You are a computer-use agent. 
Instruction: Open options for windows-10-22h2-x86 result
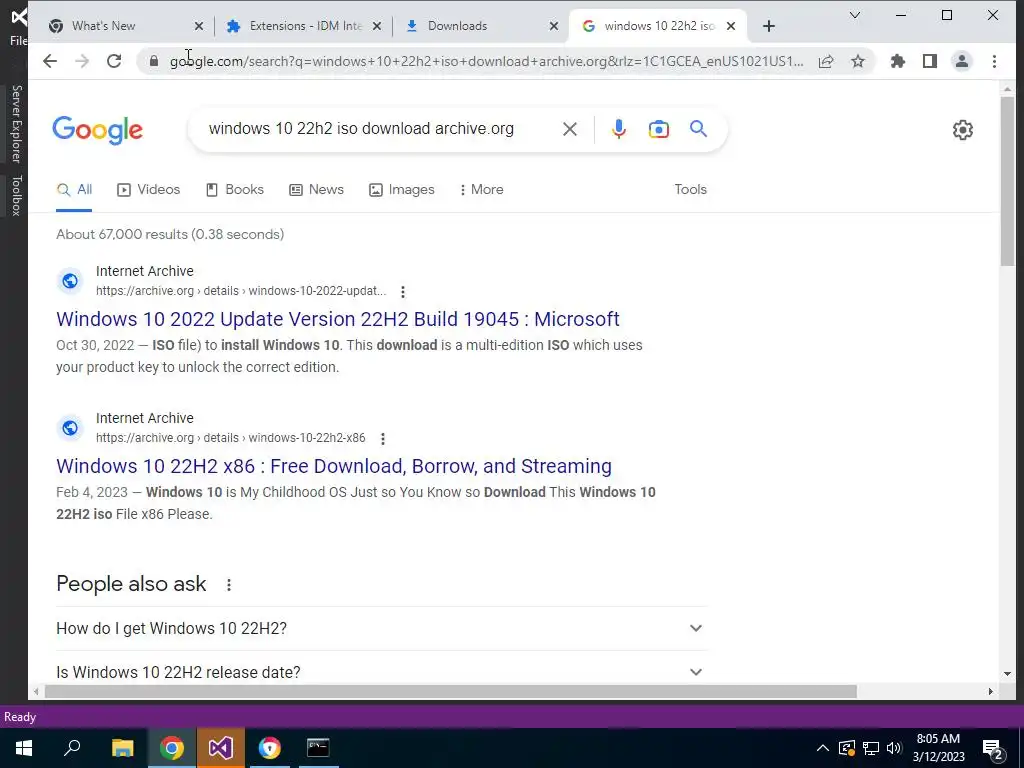coord(383,439)
